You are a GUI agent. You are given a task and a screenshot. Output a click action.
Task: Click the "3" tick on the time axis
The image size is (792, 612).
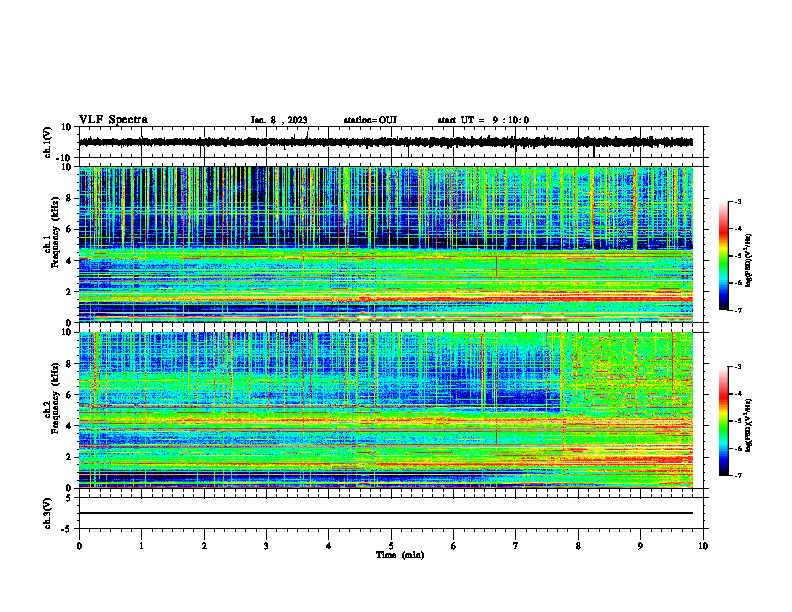[x=266, y=546]
